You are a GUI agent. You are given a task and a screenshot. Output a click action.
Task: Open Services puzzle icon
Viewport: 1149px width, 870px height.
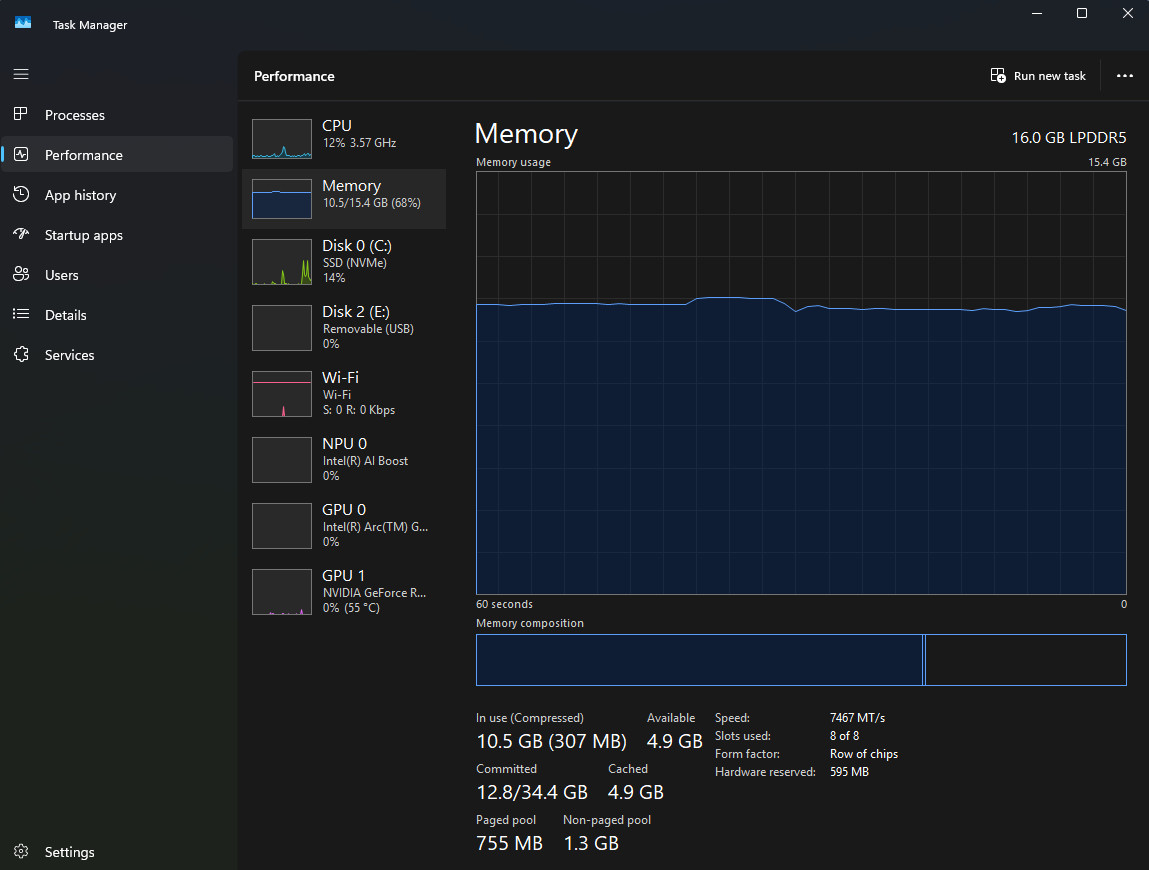coord(21,354)
